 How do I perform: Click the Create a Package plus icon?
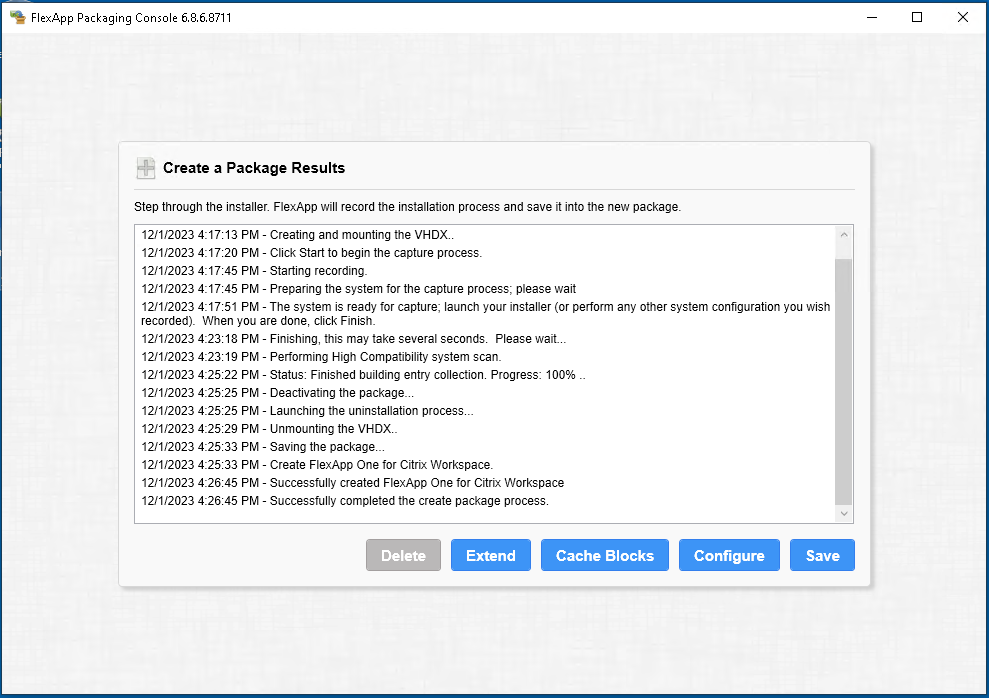(146, 168)
